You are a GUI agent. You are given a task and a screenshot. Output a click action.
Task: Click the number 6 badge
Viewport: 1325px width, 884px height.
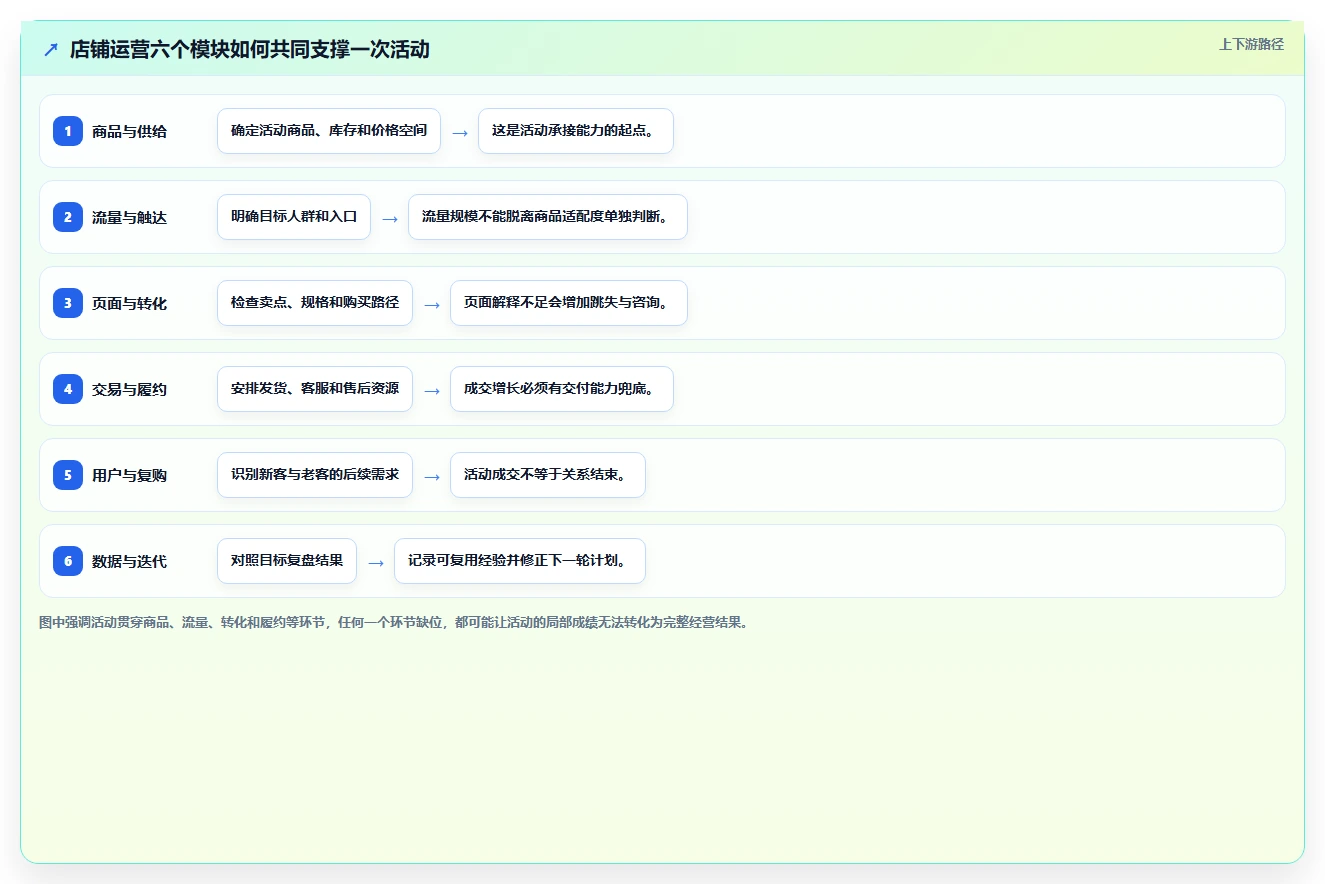click(68, 560)
